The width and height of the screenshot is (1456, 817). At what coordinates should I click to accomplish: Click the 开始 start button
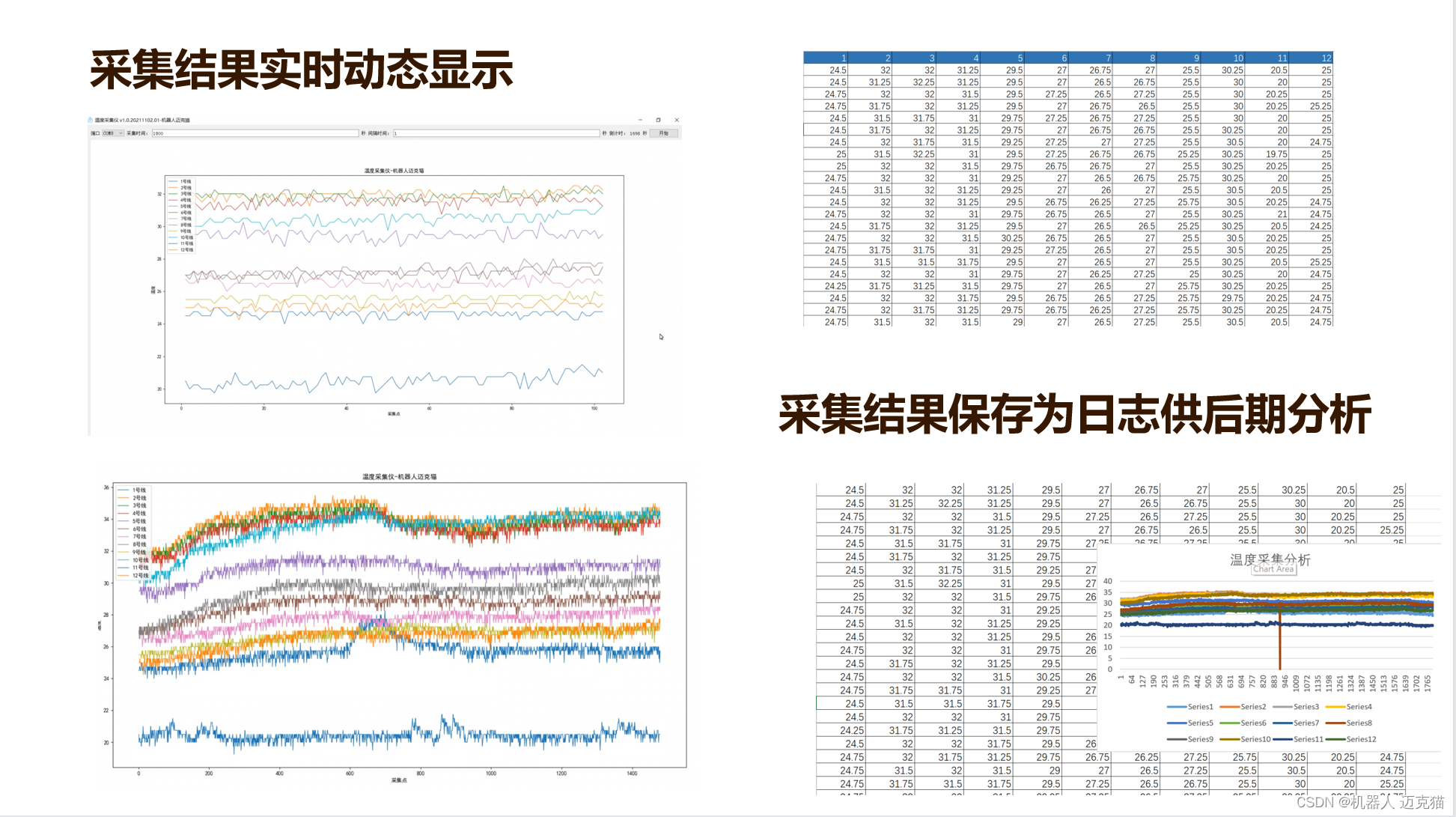(665, 133)
